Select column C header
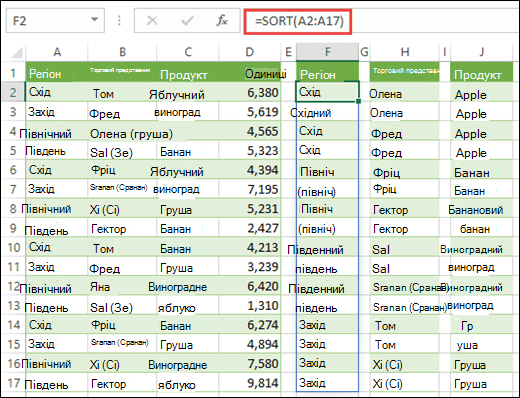The image size is (520, 398). pyautogui.click(x=188, y=52)
